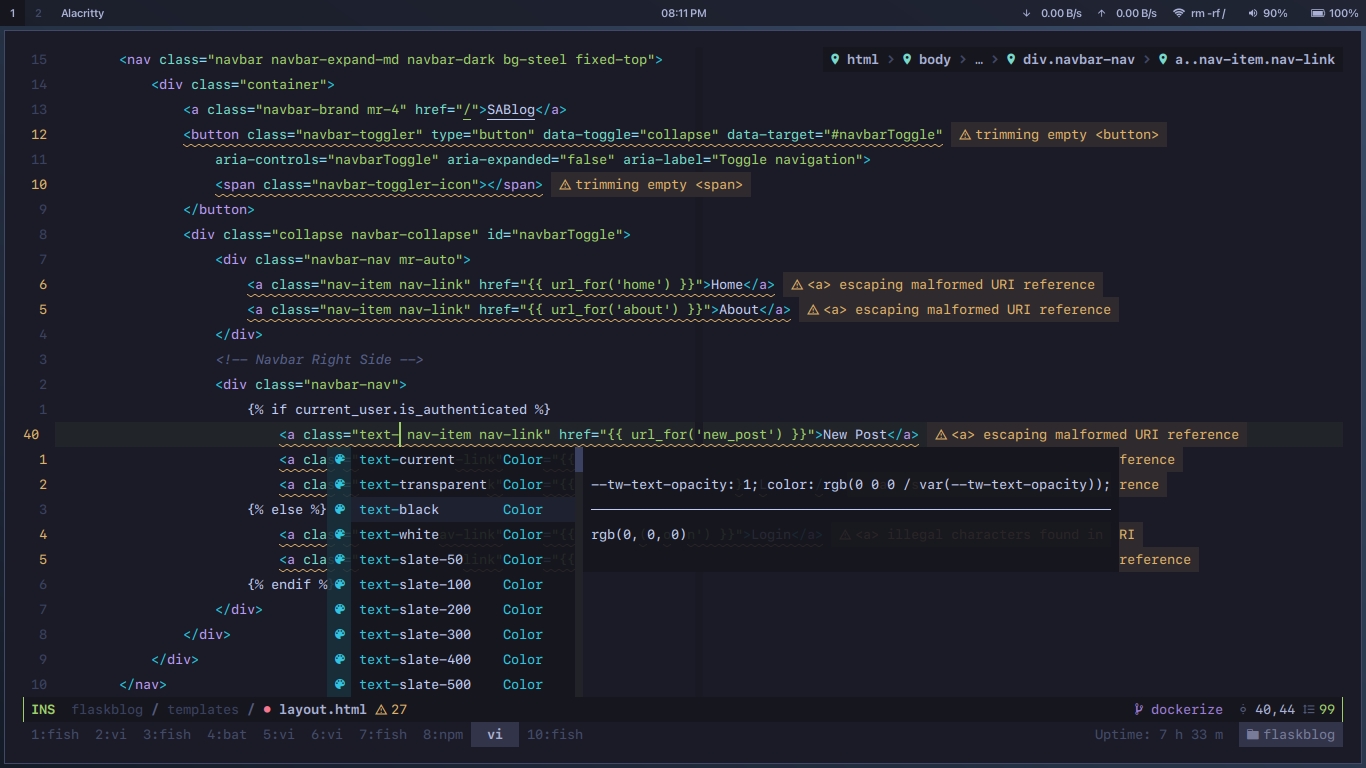Image resolution: width=1366 pixels, height=768 pixels.
Task: Click rgb(0, 0, 0) preview text
Action: (639, 534)
